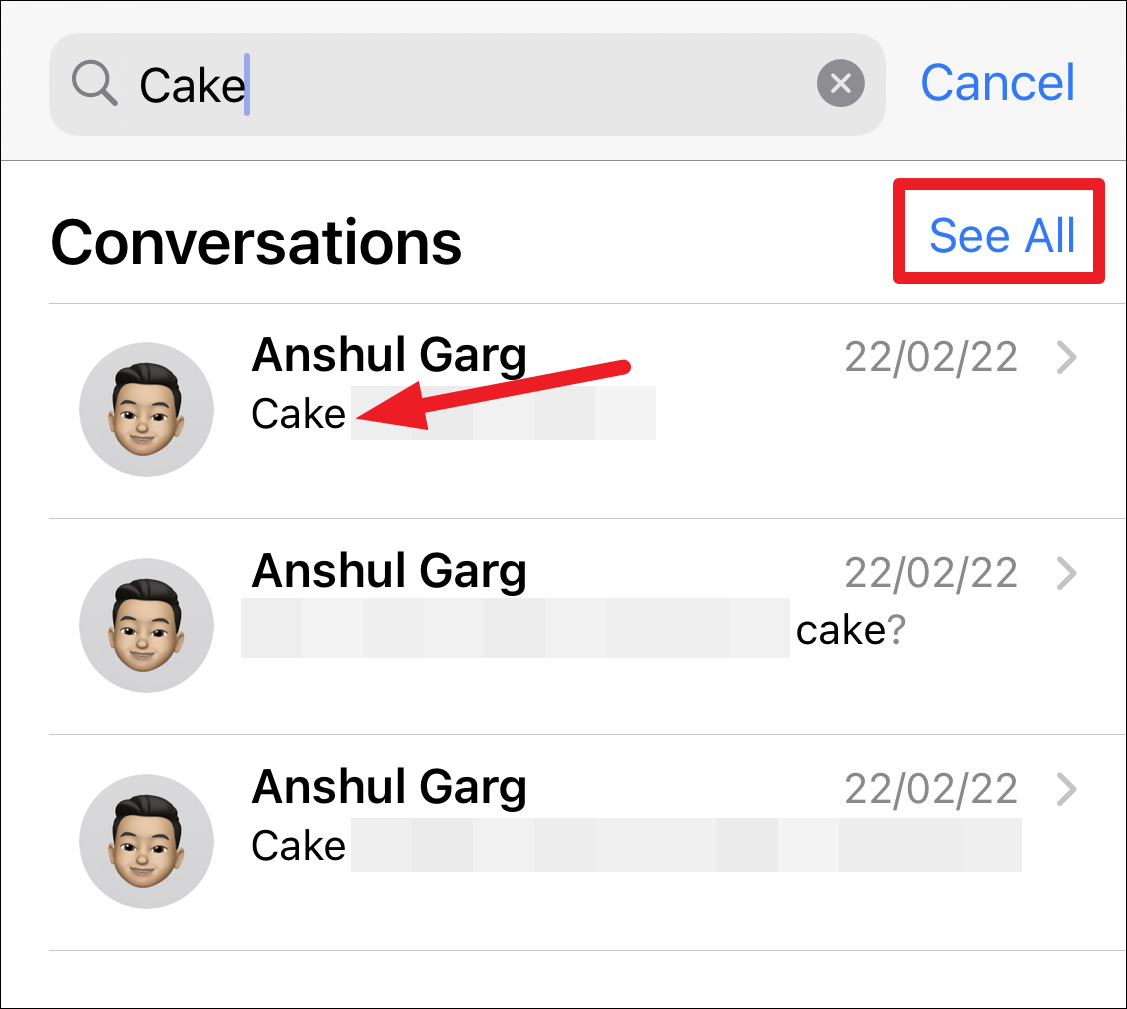
Task: Tap the 22/02/22 date on the first result
Action: pos(931,357)
